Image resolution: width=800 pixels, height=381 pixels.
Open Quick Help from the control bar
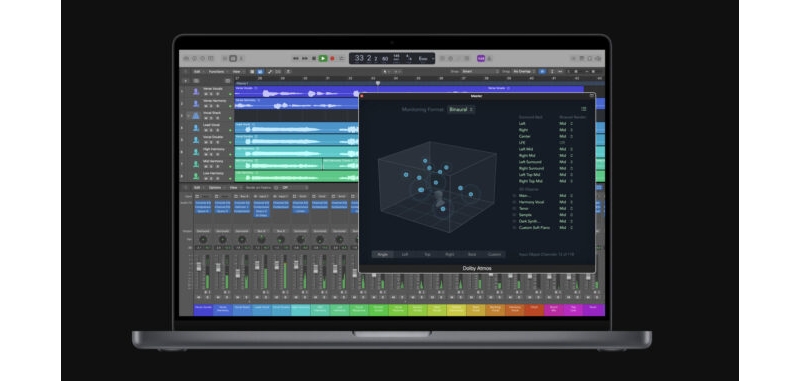click(x=203, y=59)
